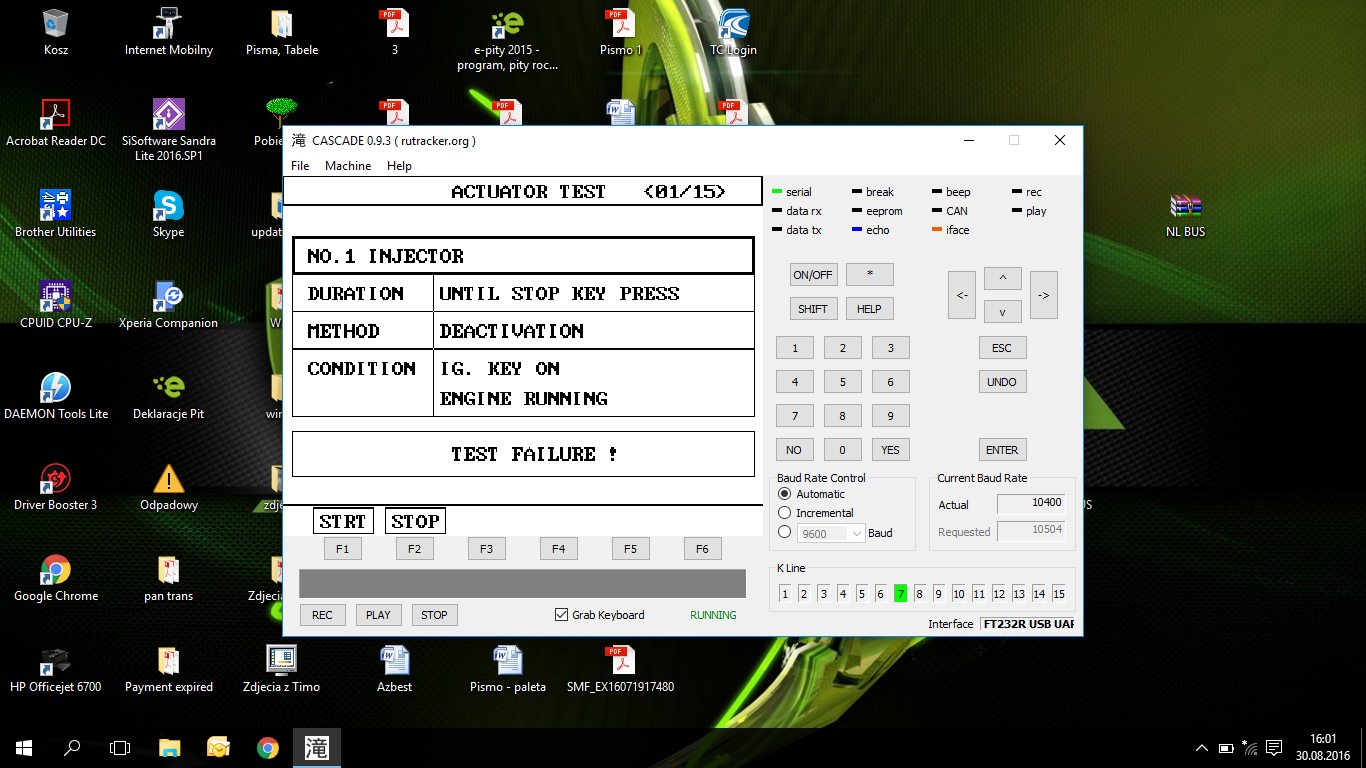Image resolution: width=1366 pixels, height=768 pixels.
Task: Click the HELP keypad button
Action: click(x=869, y=309)
